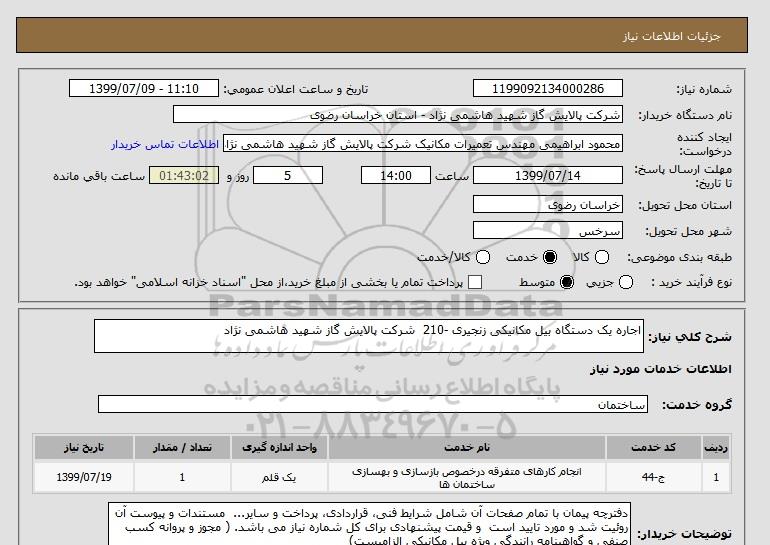The height and width of the screenshot is (545, 770).
Task: Click the شماره نیاز number field
Action: [x=548, y=88]
